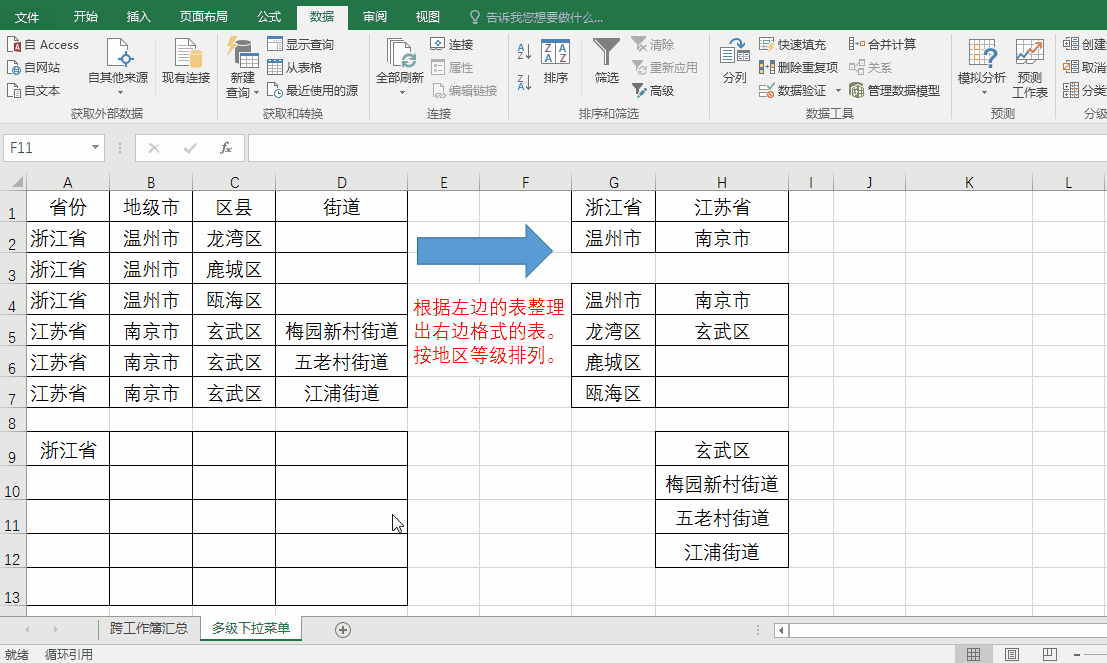Screen dimensions: 1107x663
Task: Click Refresh All (全部刷新) icon
Action: (x=400, y=53)
